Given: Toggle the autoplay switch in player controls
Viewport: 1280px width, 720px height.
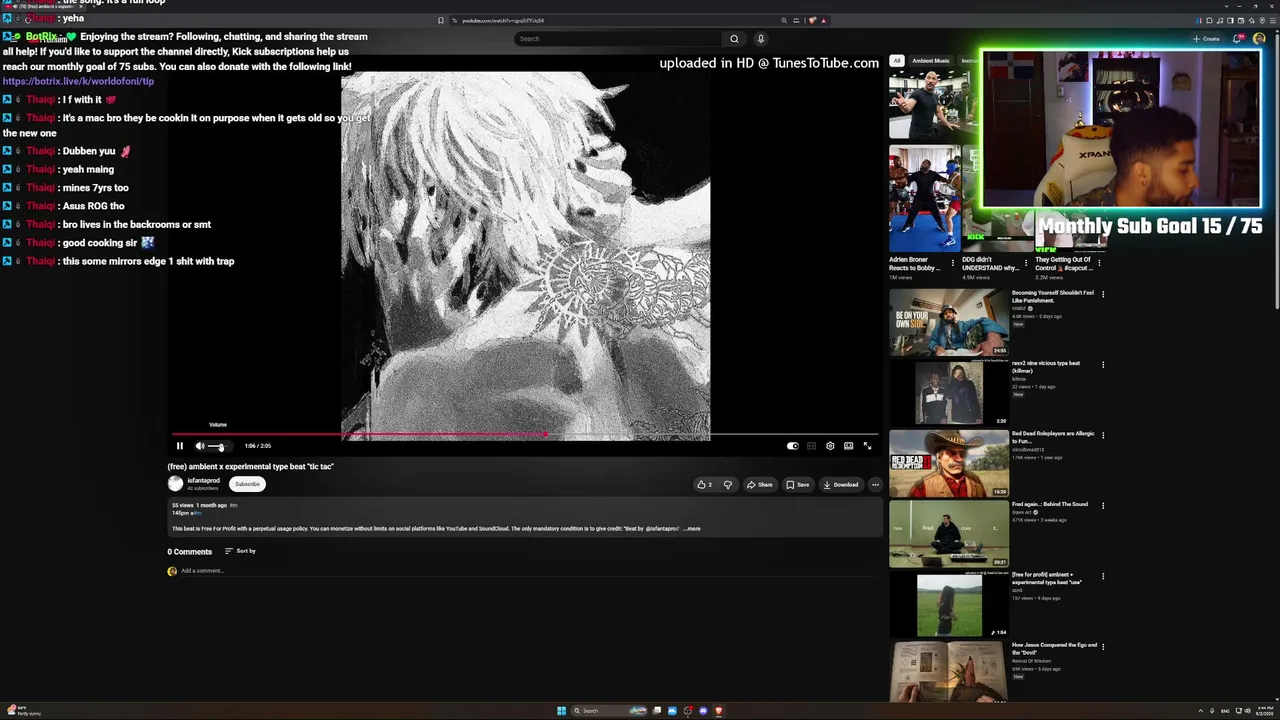Looking at the screenshot, I should click(792, 446).
